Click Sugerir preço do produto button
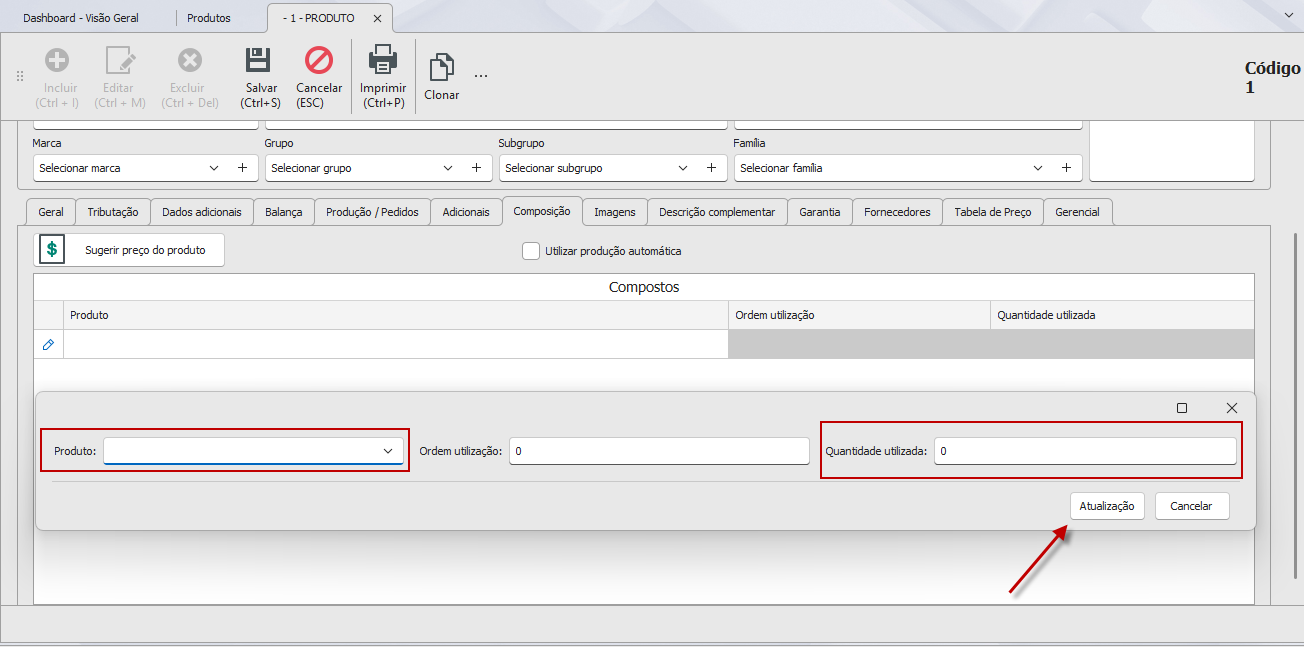This screenshot has height=647, width=1304. [129, 250]
